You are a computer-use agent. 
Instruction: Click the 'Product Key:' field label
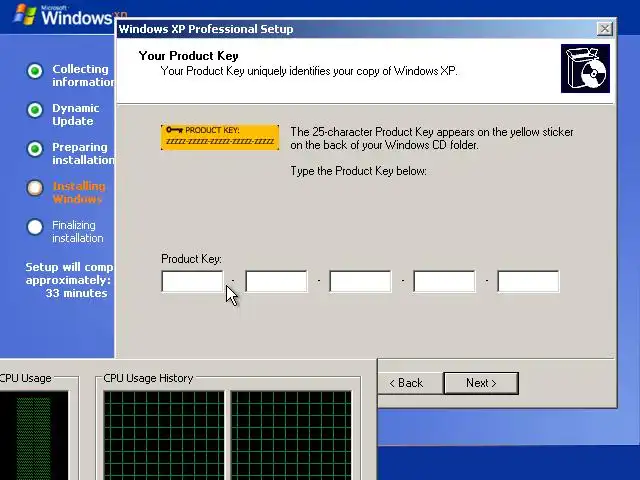click(x=191, y=259)
